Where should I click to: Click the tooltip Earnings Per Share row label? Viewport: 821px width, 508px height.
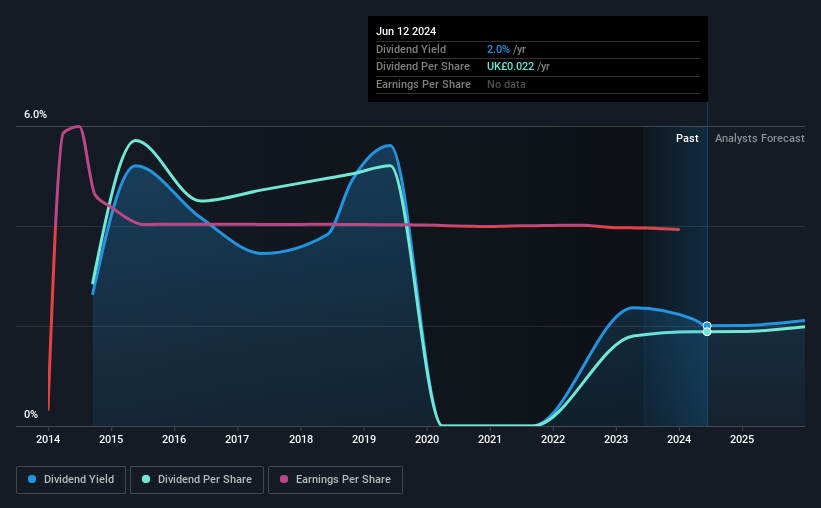[424, 84]
